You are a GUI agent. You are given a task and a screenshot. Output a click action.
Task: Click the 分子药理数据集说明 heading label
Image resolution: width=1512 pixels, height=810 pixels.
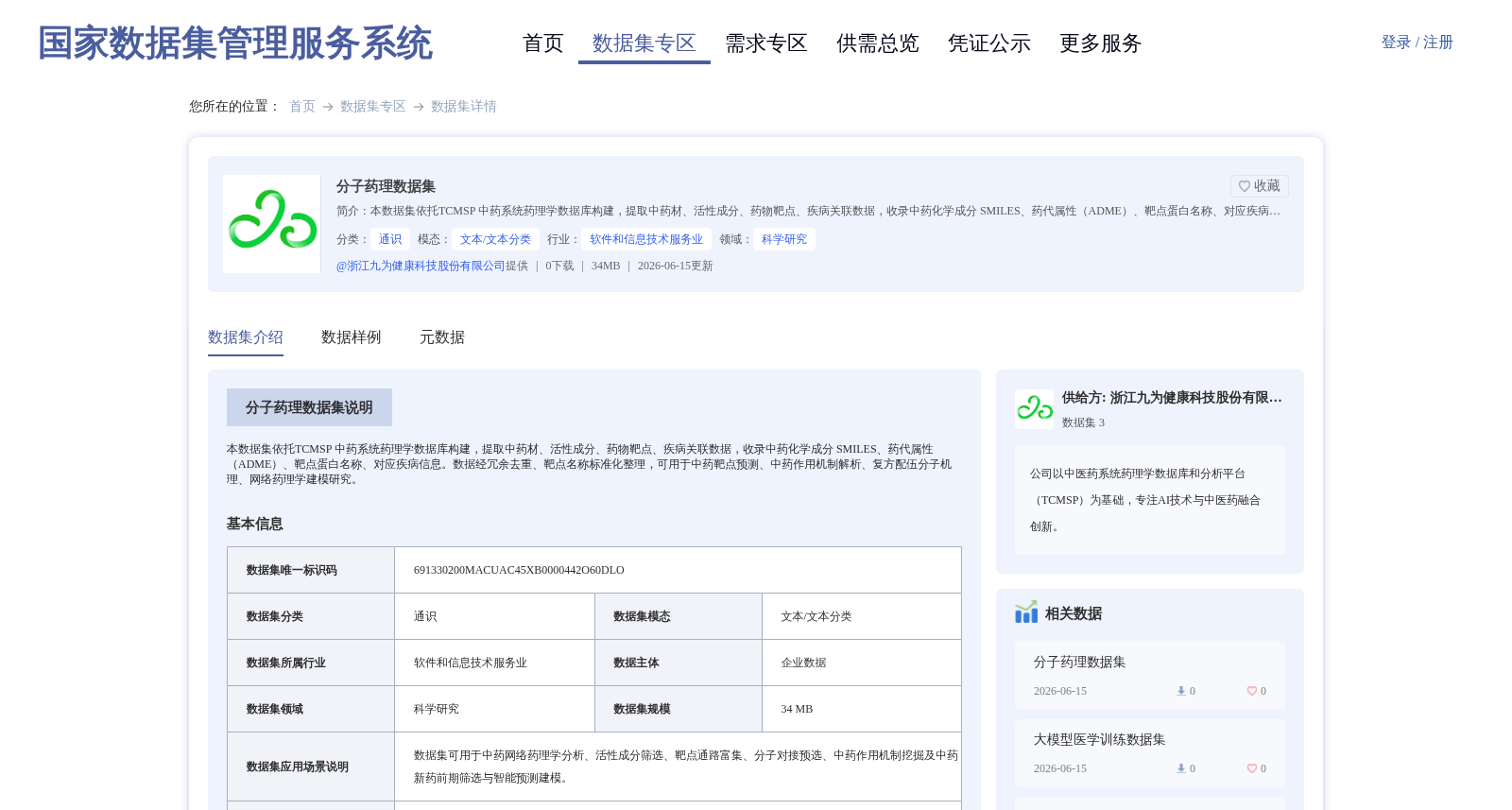pyautogui.click(x=309, y=407)
